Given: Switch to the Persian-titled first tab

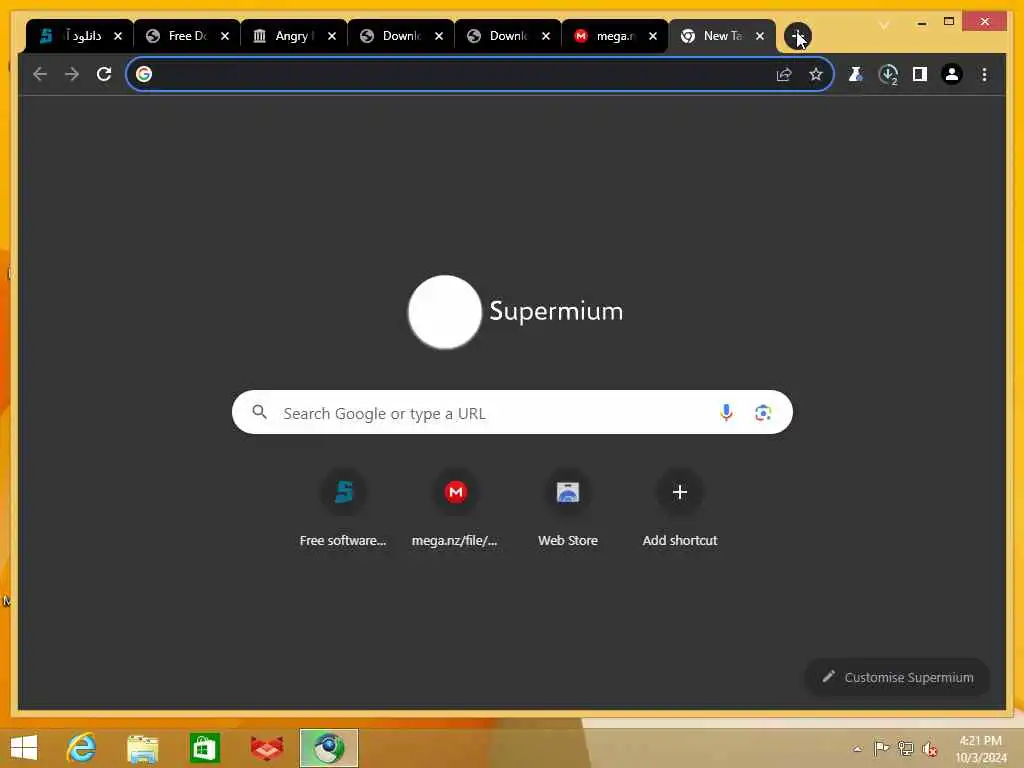Looking at the screenshot, I should tap(80, 36).
